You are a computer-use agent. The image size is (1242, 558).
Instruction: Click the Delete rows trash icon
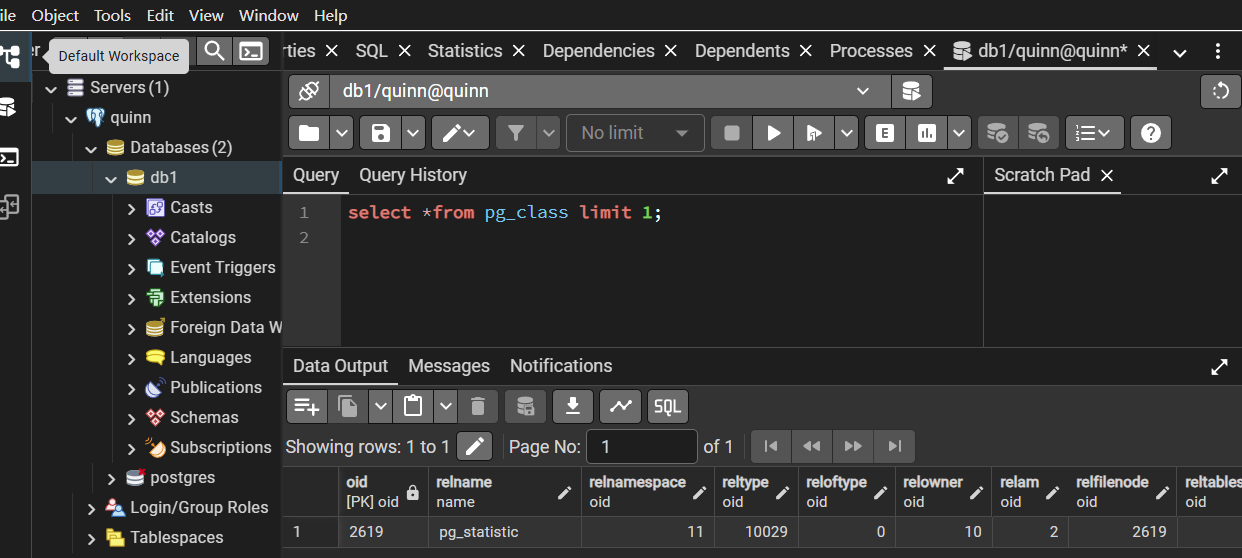coord(477,406)
